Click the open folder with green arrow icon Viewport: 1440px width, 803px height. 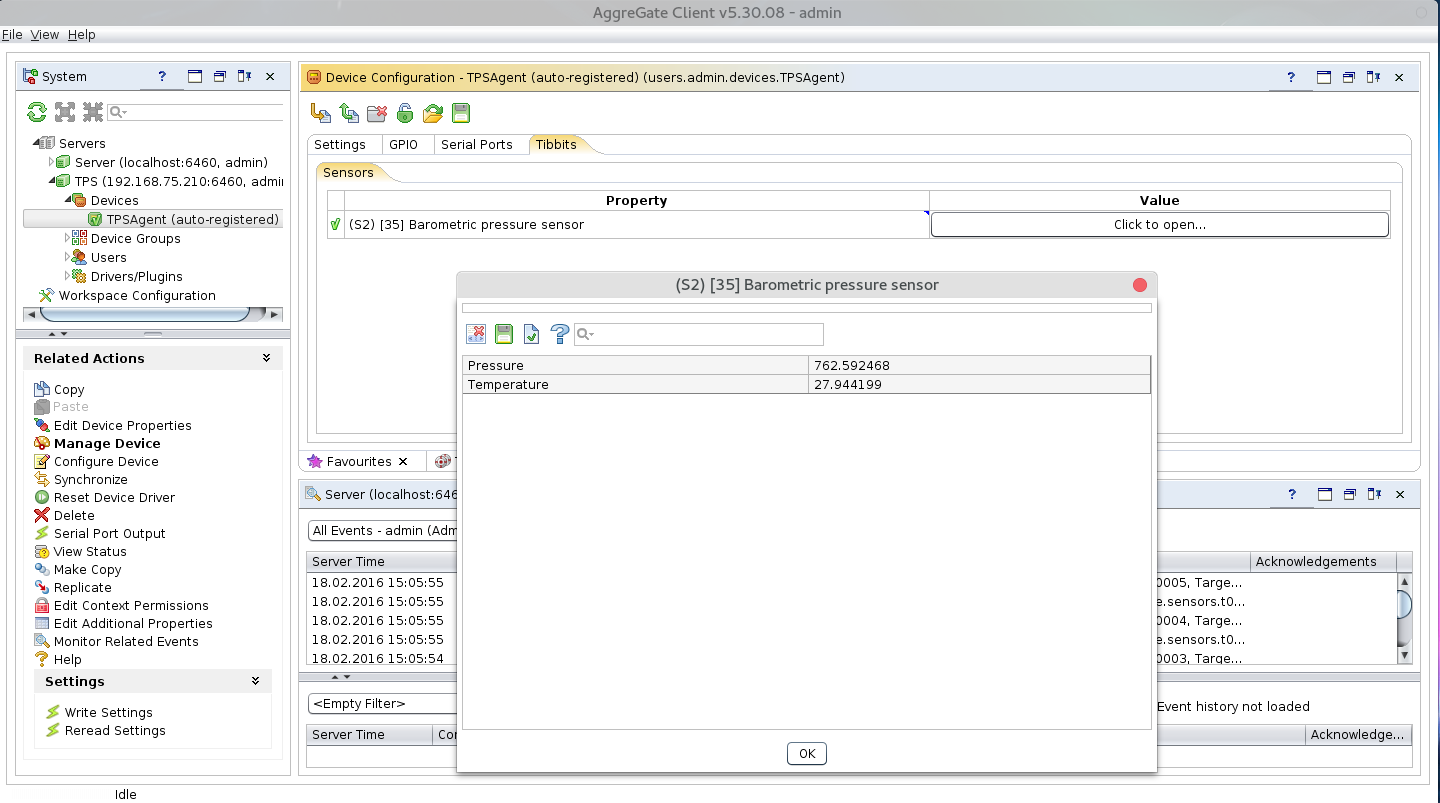[433, 113]
